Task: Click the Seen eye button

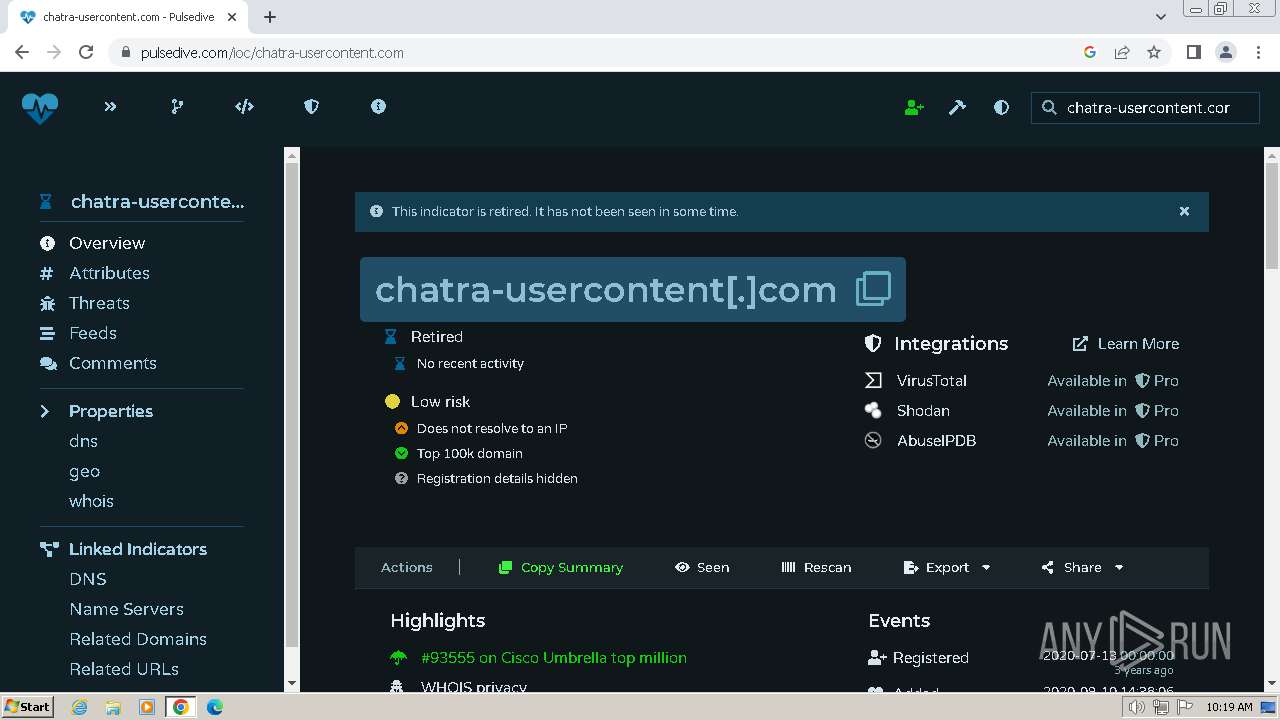Action: point(702,567)
